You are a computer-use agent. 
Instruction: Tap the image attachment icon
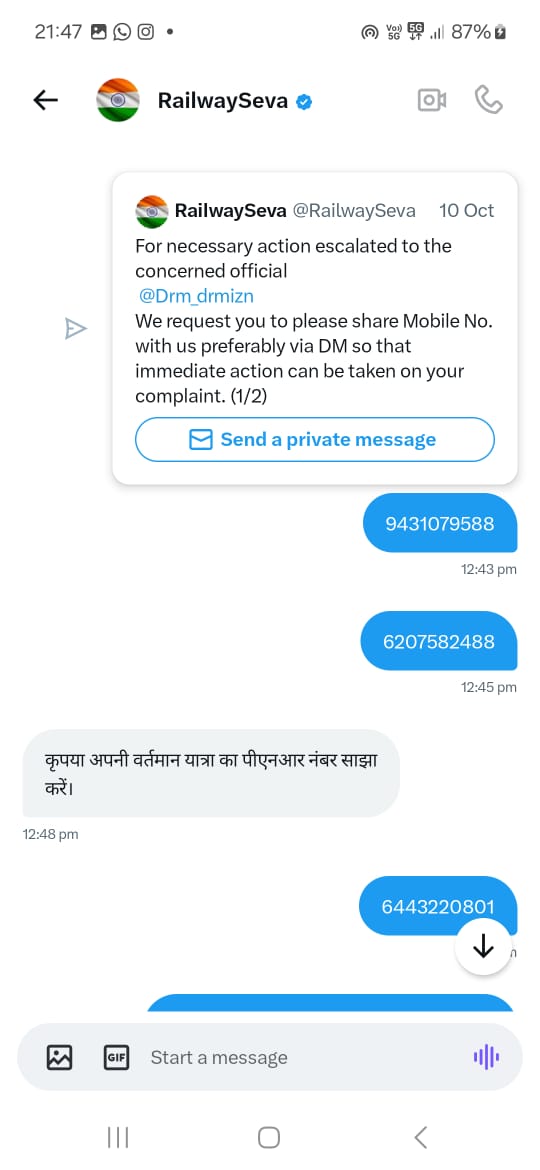(60, 1057)
